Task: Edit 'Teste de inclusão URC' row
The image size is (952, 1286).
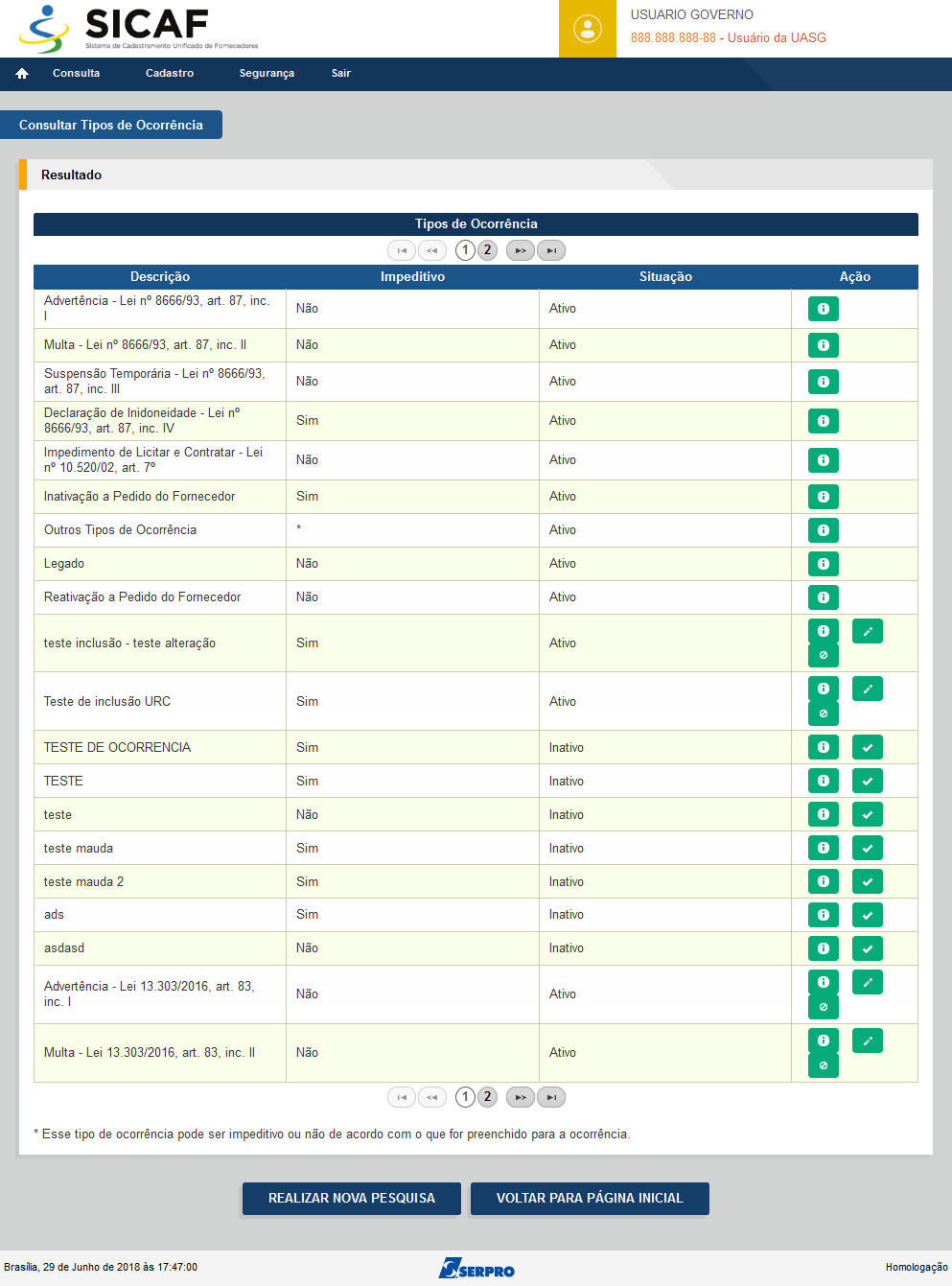Action: point(868,689)
